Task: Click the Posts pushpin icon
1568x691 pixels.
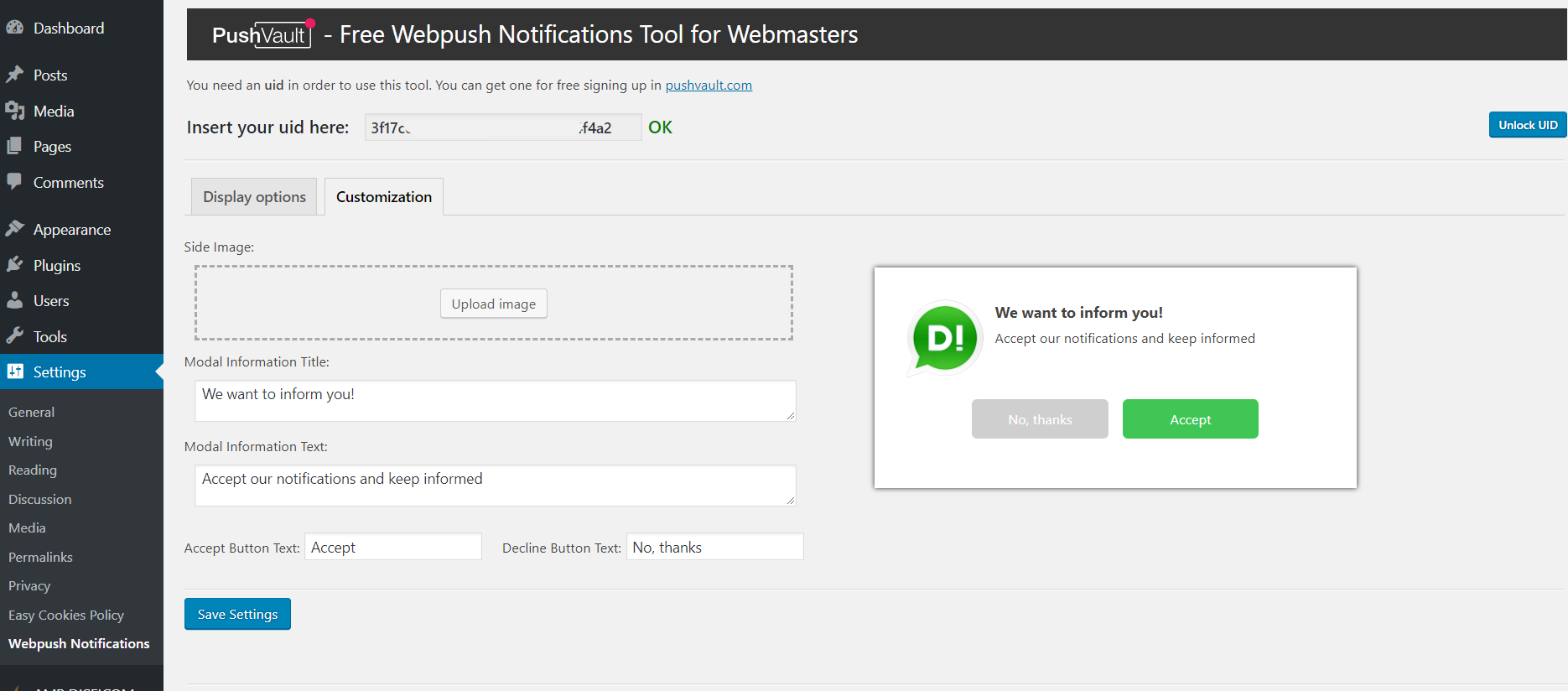Action: 14,75
